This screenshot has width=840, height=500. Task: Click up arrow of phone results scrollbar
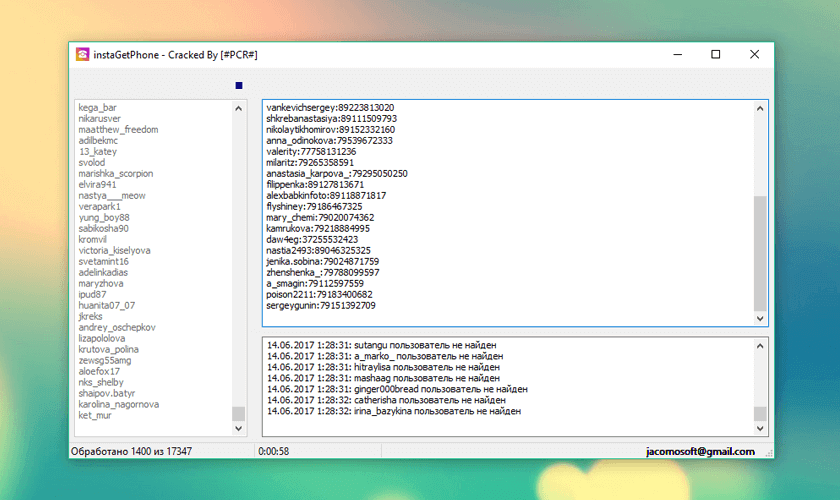tap(760, 108)
